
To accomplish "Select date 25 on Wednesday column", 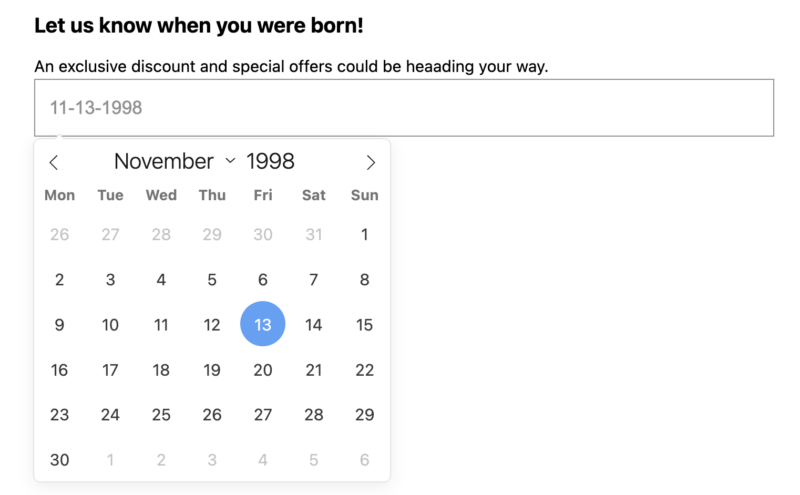I will (161, 415).
